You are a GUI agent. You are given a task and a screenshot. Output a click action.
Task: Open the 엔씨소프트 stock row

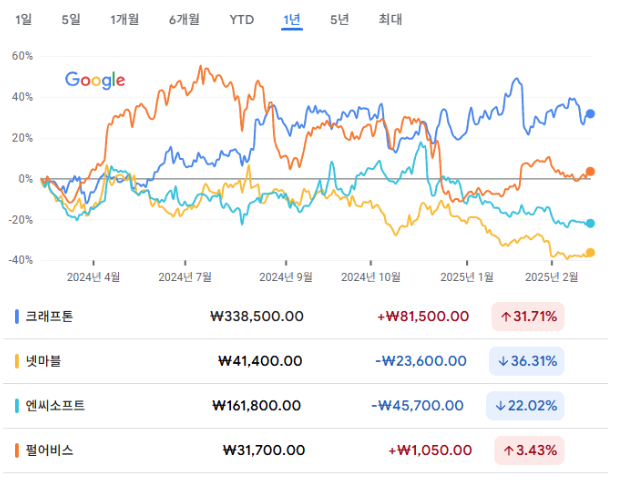click(306, 406)
